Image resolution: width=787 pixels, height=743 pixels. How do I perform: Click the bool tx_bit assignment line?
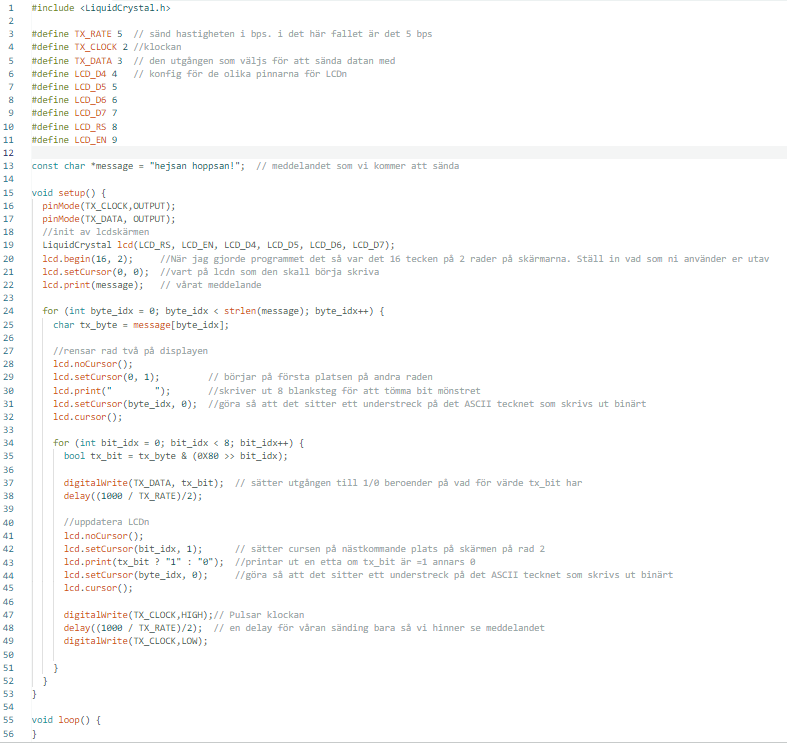click(x=175, y=456)
